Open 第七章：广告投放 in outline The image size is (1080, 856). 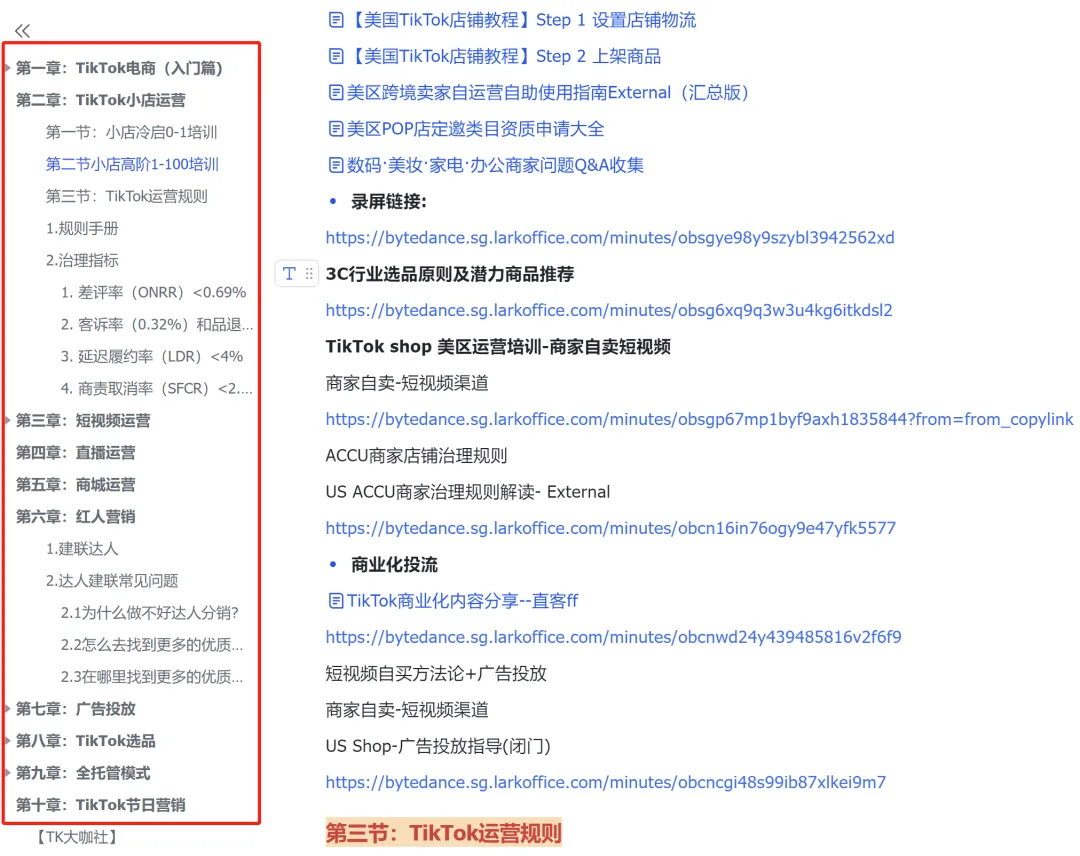tap(76, 709)
